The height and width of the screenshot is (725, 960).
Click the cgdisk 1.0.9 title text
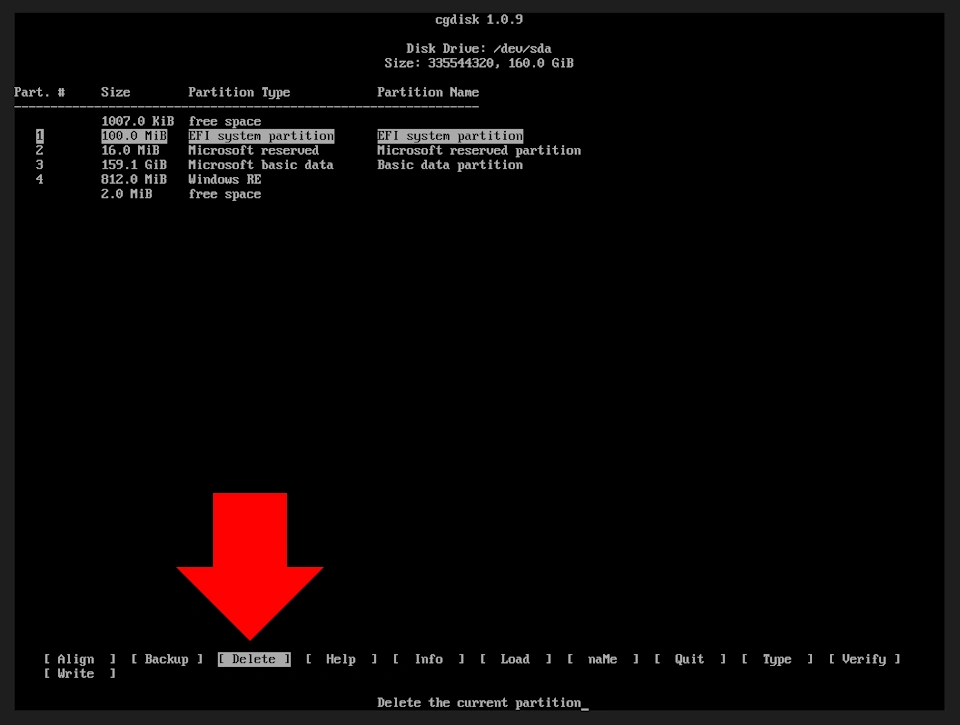[x=479, y=18]
